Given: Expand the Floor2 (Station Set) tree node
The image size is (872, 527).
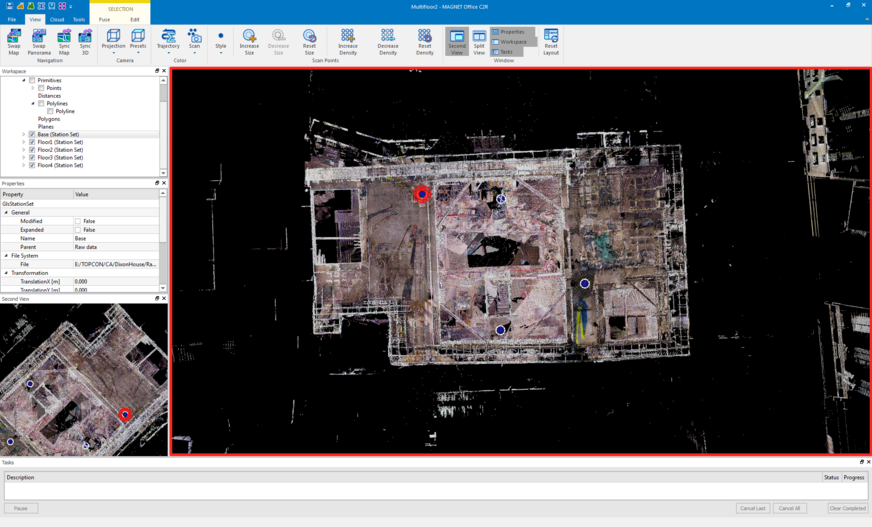Looking at the screenshot, I should coord(24,150).
